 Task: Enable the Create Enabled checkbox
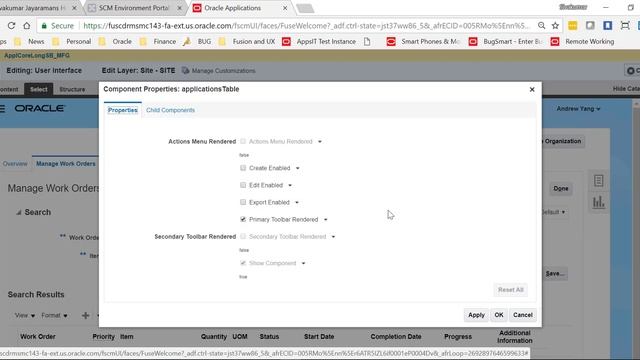click(x=243, y=168)
